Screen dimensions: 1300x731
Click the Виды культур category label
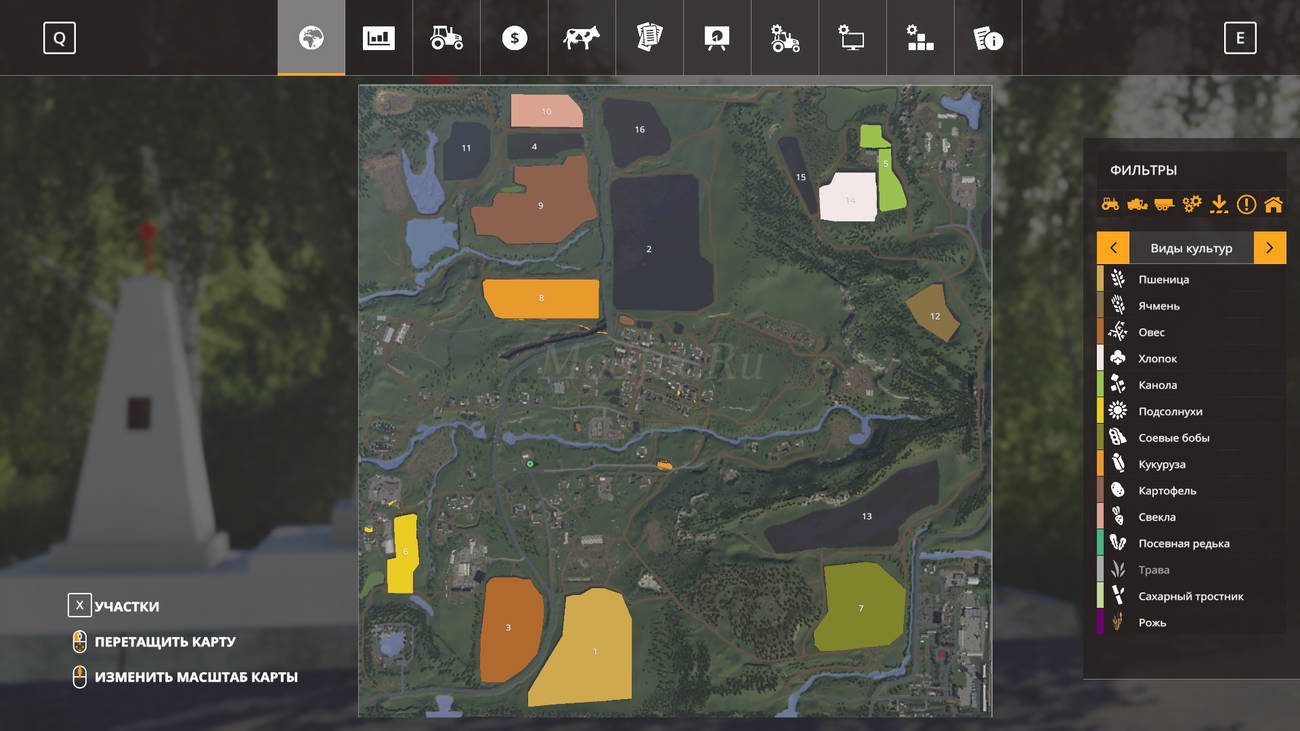pyautogui.click(x=1191, y=248)
